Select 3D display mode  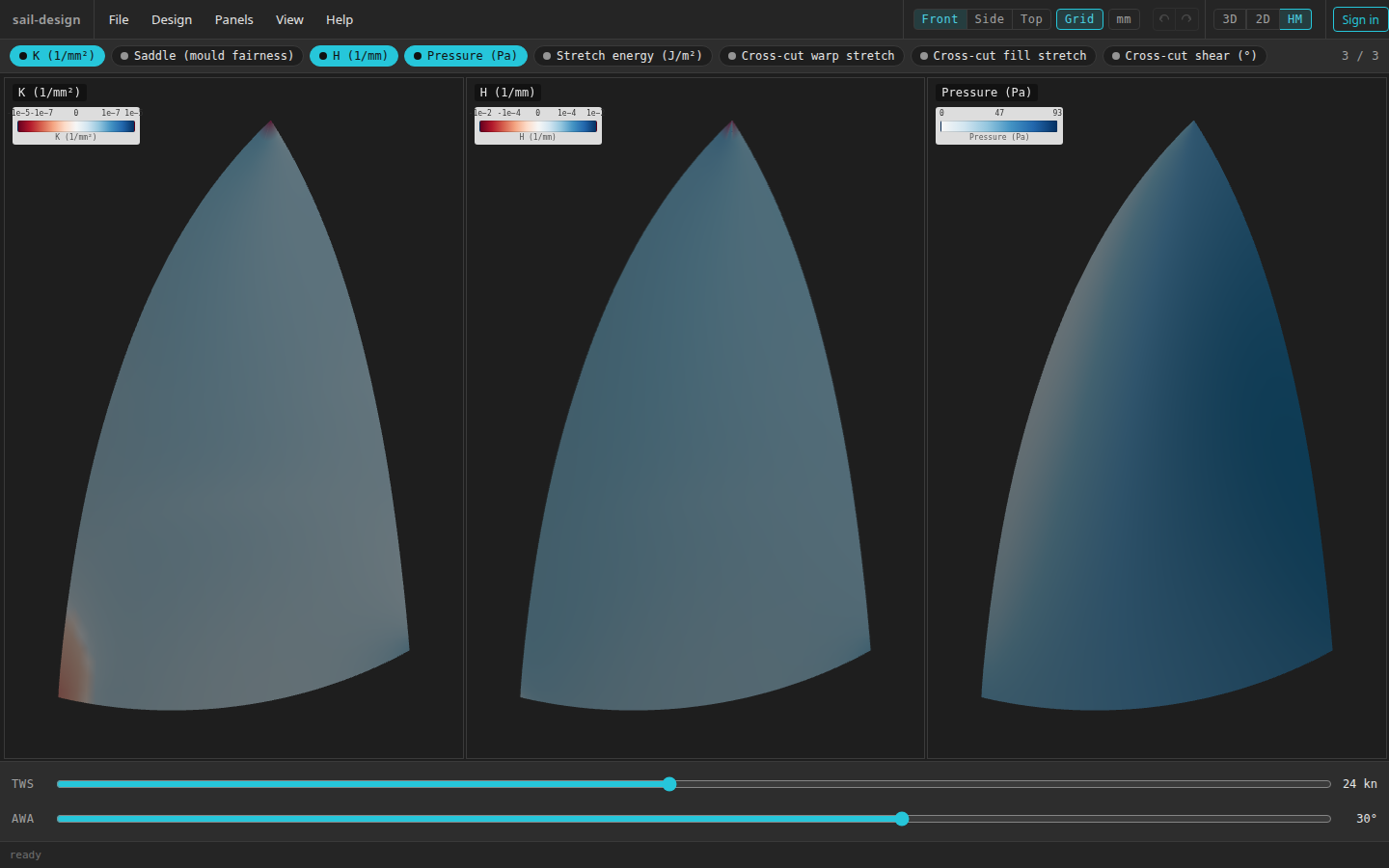pos(1230,19)
